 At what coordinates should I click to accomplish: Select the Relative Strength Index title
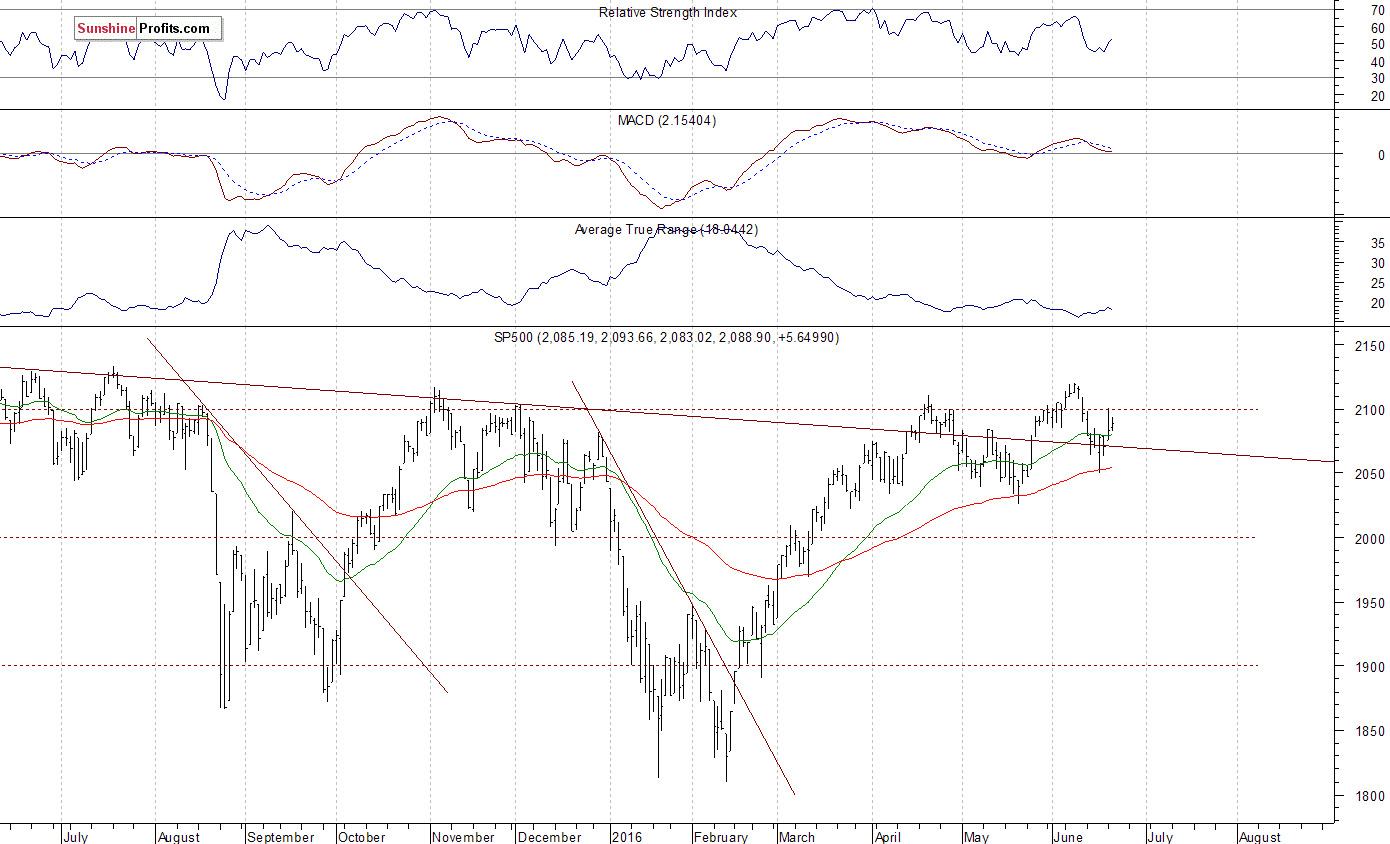[x=668, y=13]
